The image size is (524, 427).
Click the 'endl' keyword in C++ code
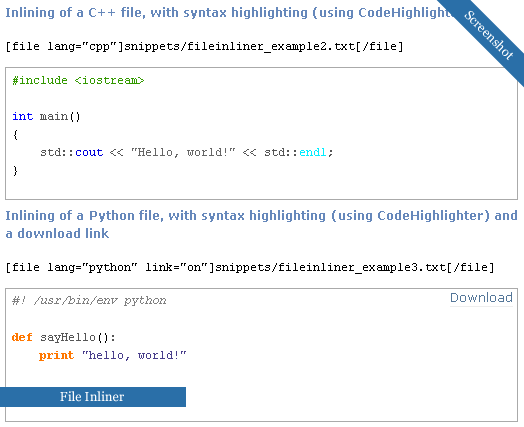pos(312,152)
